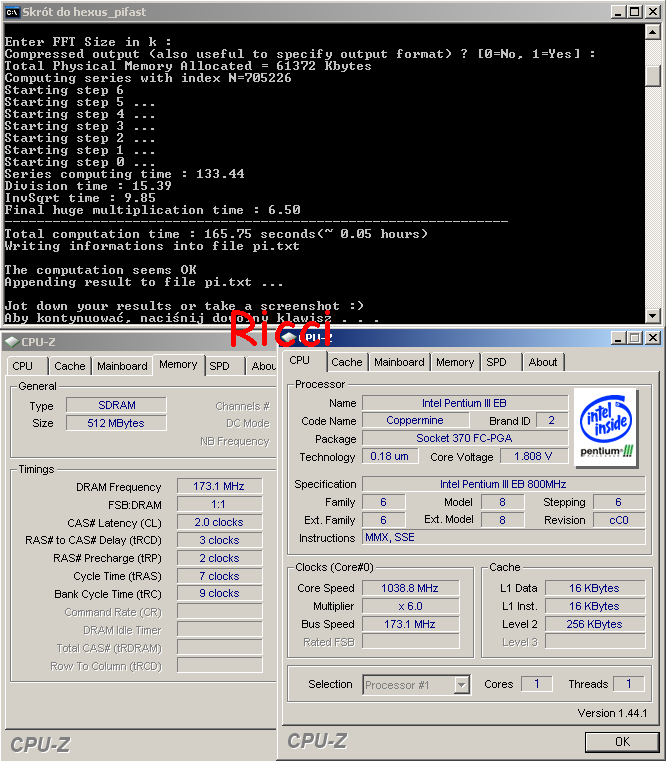Click the Core Voltage value '1.808 V'
The width and height of the screenshot is (666, 761).
click(533, 456)
